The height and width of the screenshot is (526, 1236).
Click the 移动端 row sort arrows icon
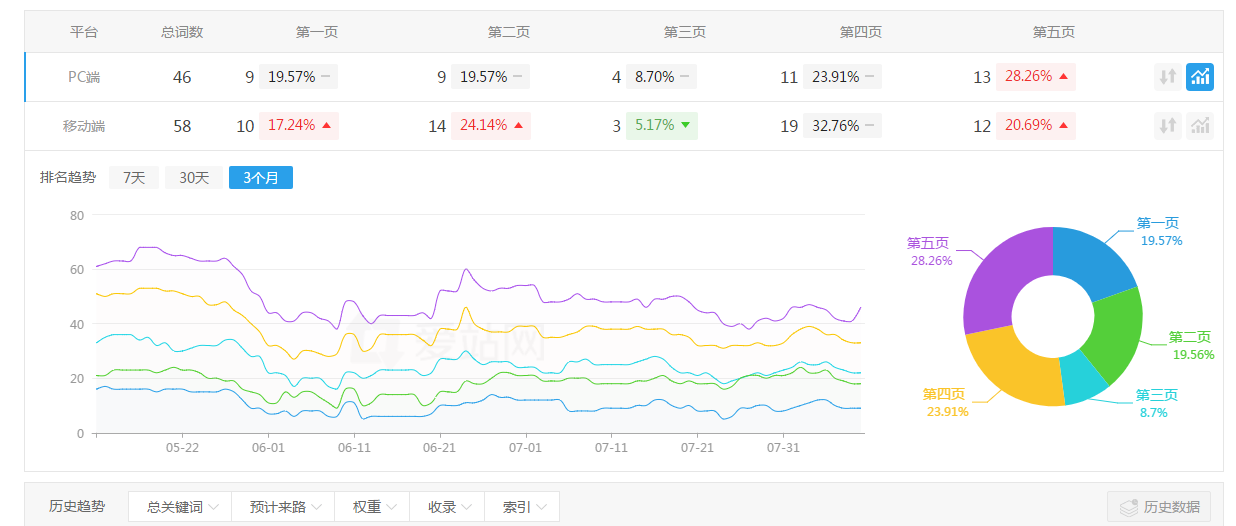click(1167, 126)
